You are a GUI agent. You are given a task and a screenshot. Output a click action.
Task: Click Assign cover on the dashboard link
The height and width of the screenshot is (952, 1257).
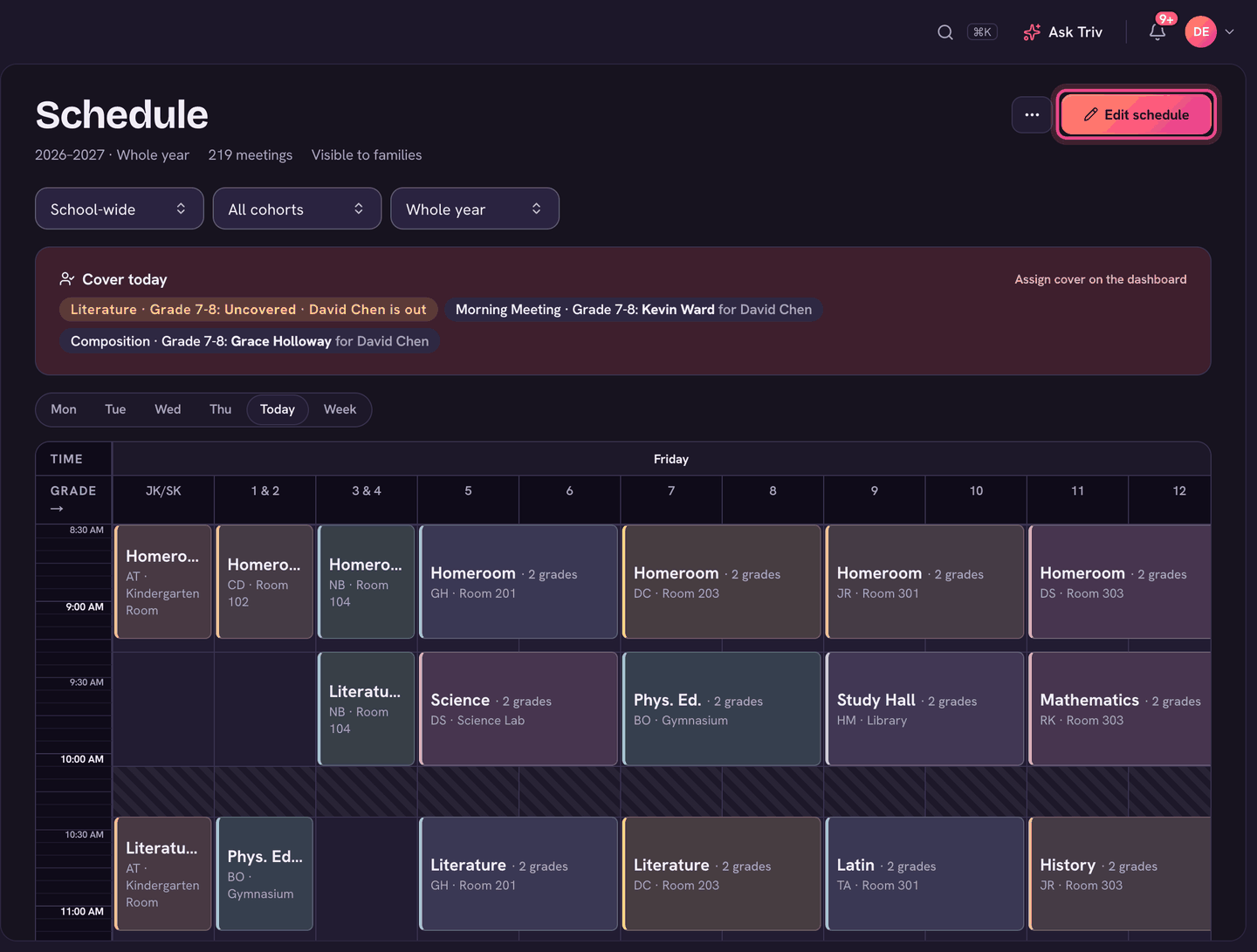pyautogui.click(x=1100, y=280)
